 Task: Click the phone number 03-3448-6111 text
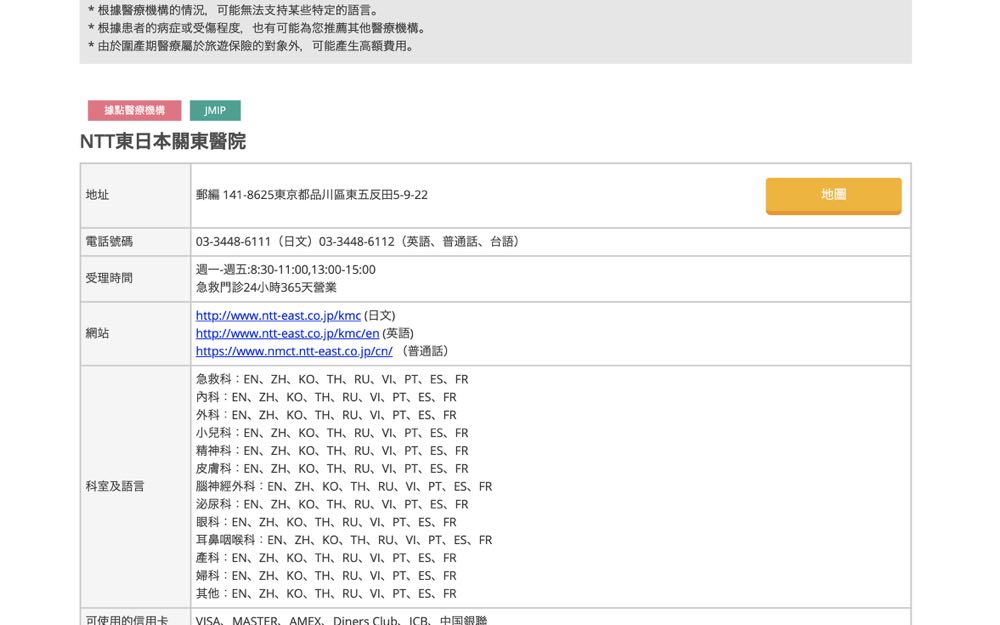(234, 242)
